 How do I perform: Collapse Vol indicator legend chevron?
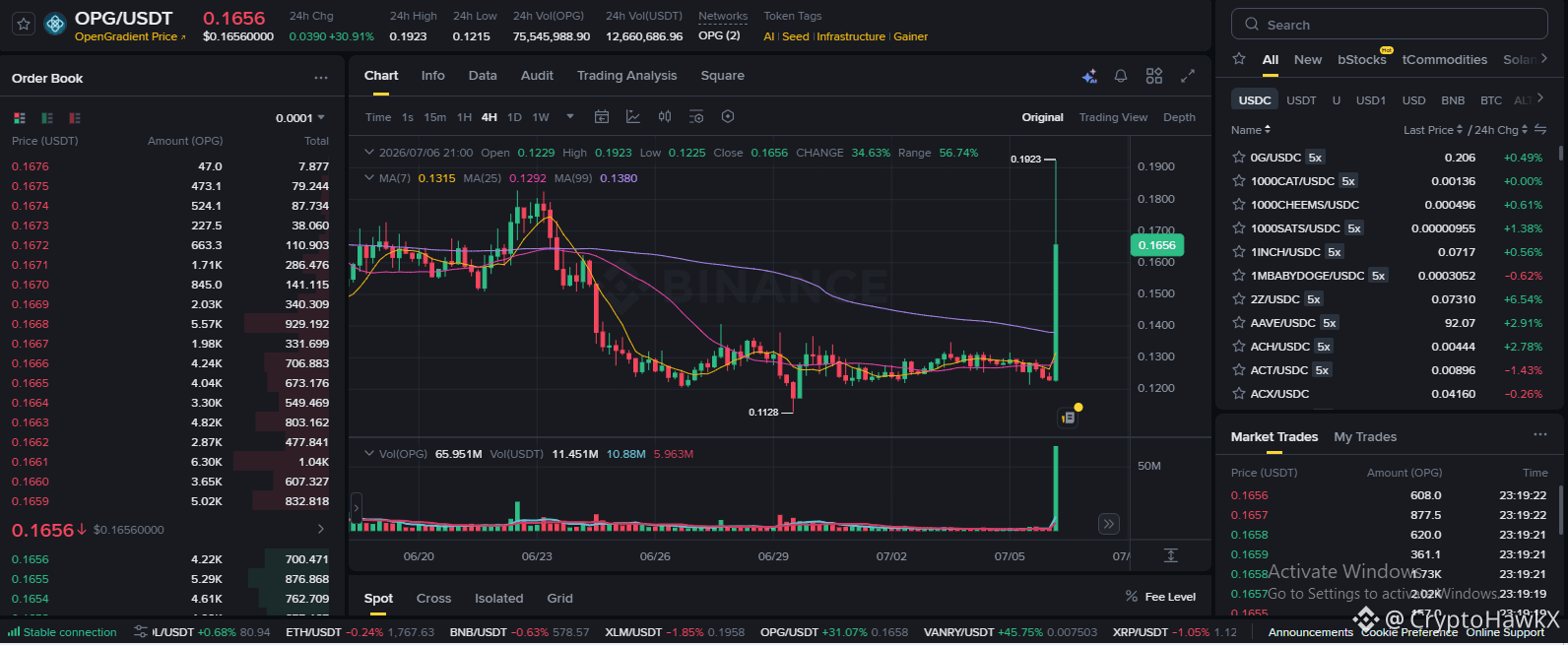coord(369,454)
